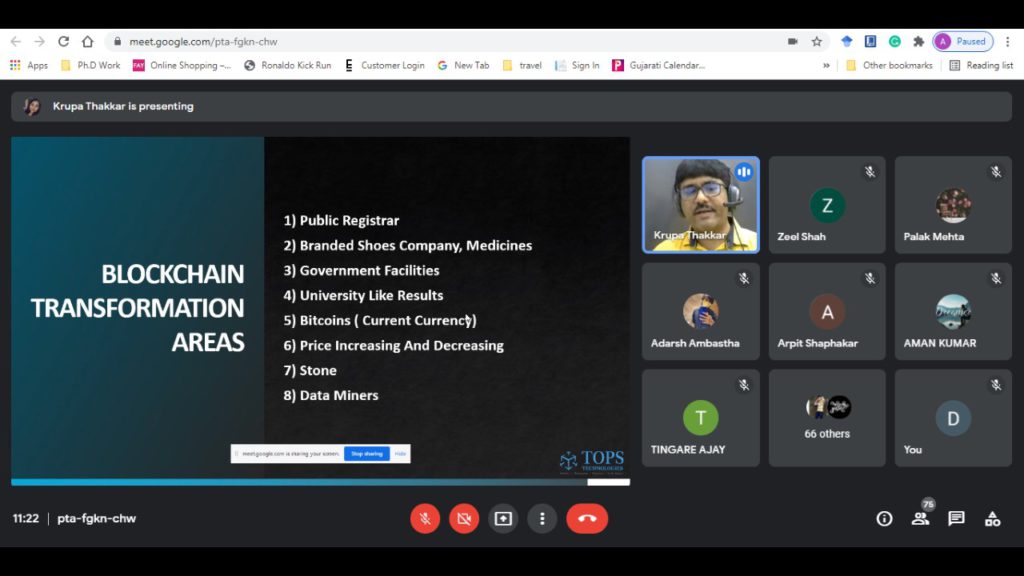Turn on the camera
1024x576 pixels.
[464, 518]
